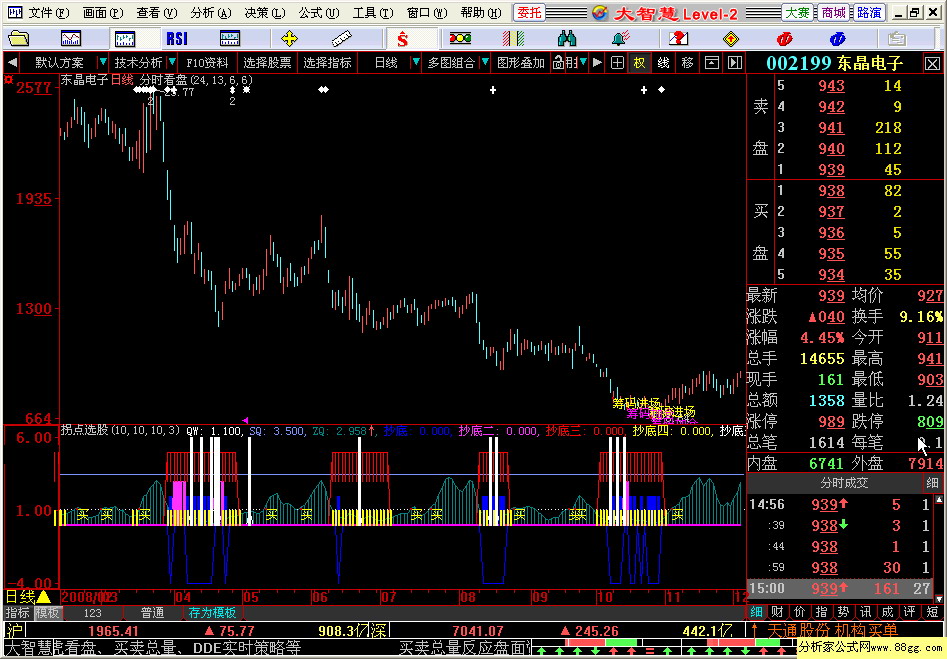Click the traffic light signal icon
The height and width of the screenshot is (659, 947).
tap(460, 39)
